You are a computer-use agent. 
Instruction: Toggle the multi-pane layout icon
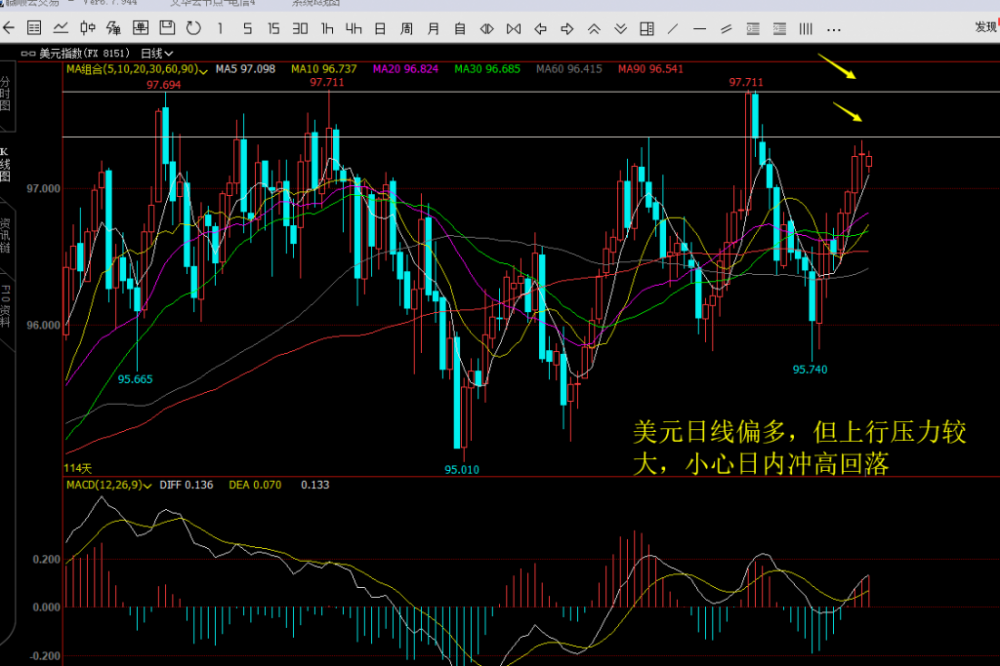(647, 29)
